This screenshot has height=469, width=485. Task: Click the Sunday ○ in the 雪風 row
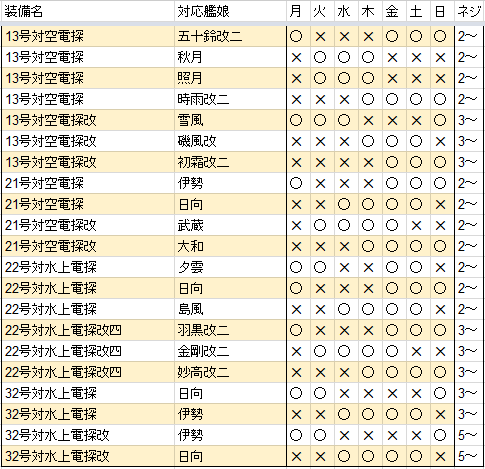coord(440,120)
